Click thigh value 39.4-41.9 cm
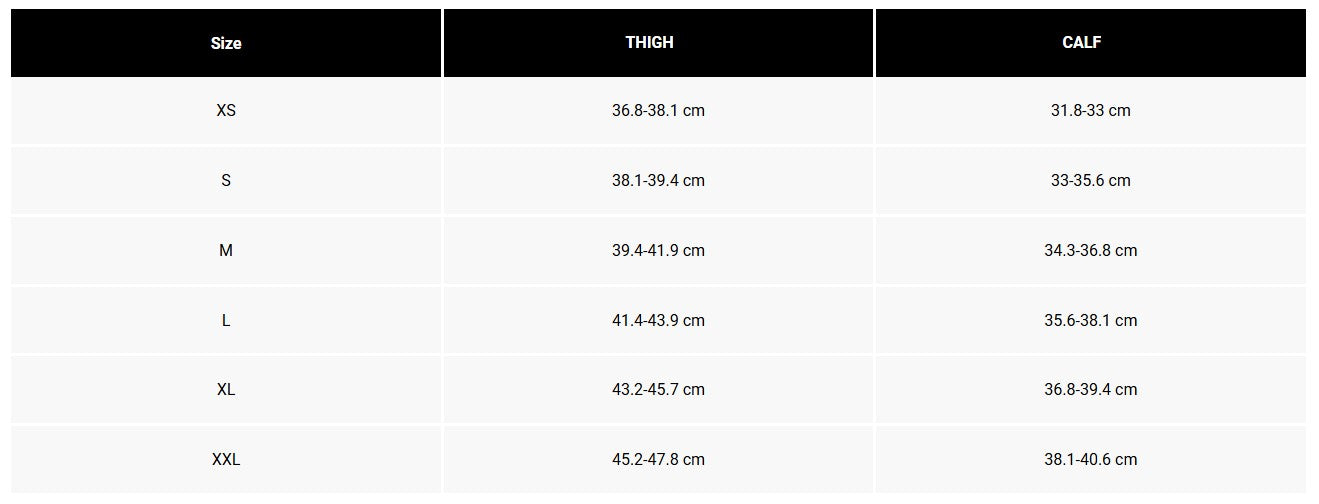The width and height of the screenshot is (1319, 504). click(658, 250)
